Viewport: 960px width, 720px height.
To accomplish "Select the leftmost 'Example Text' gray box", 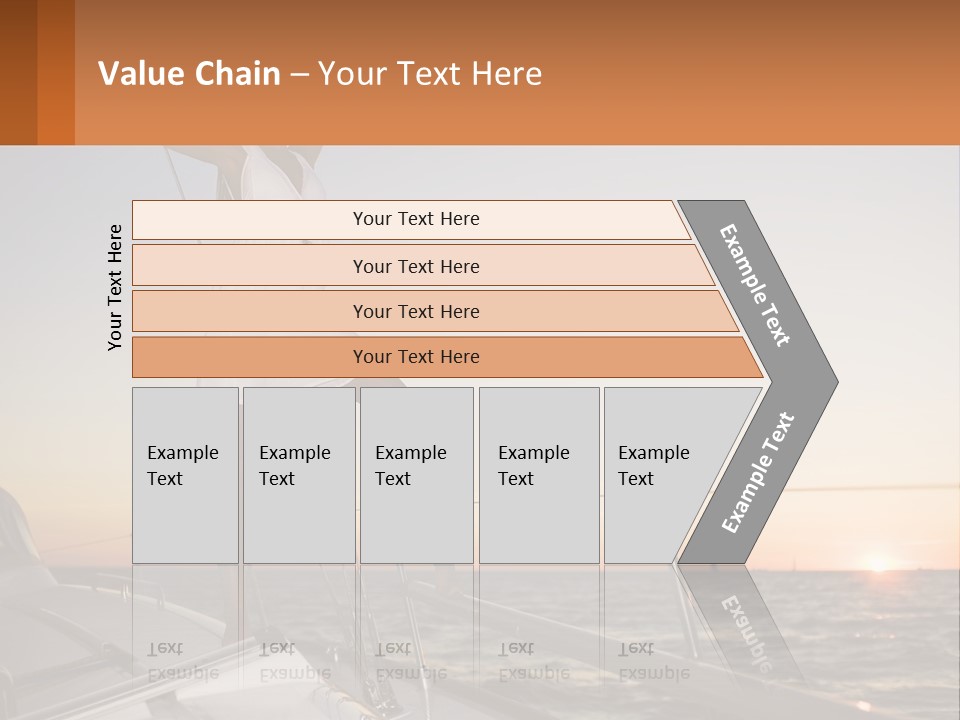I will (185, 475).
